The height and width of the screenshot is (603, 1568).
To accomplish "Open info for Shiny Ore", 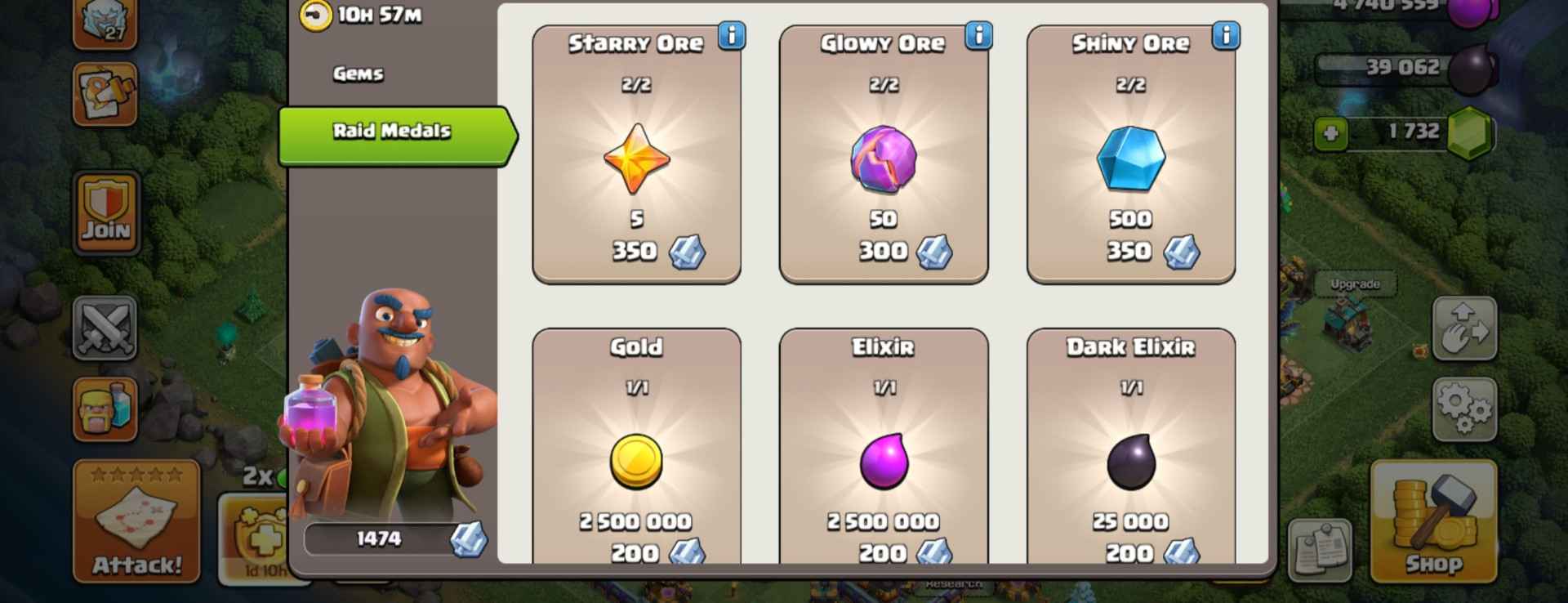I will pos(1226,36).
